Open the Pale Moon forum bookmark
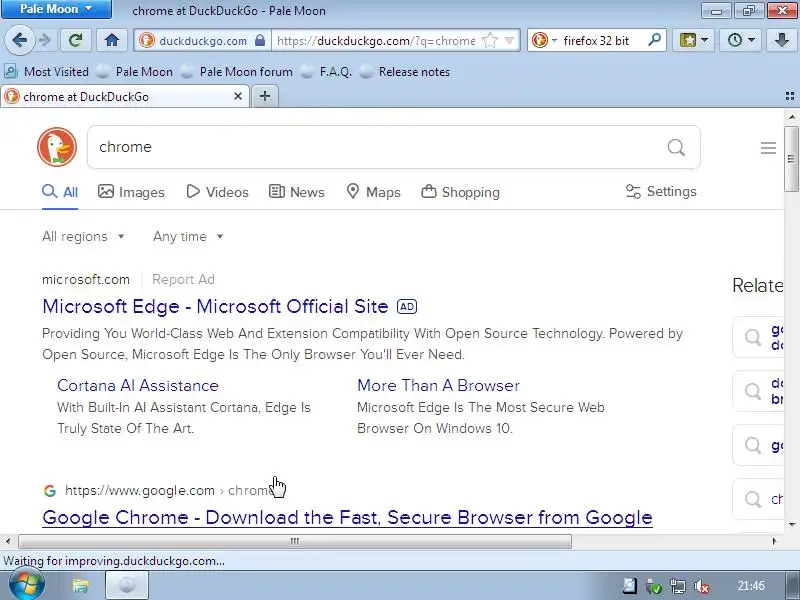Viewport: 800px width, 600px height. pyautogui.click(x=237, y=71)
